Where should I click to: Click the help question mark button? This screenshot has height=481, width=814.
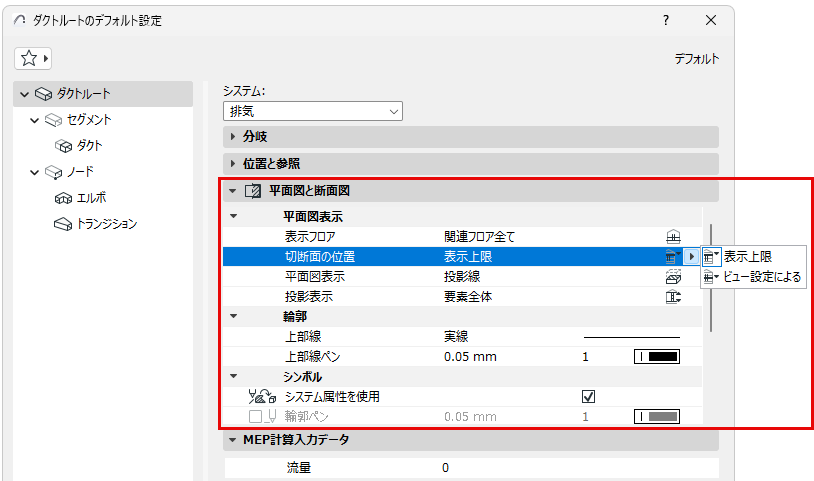[x=666, y=20]
